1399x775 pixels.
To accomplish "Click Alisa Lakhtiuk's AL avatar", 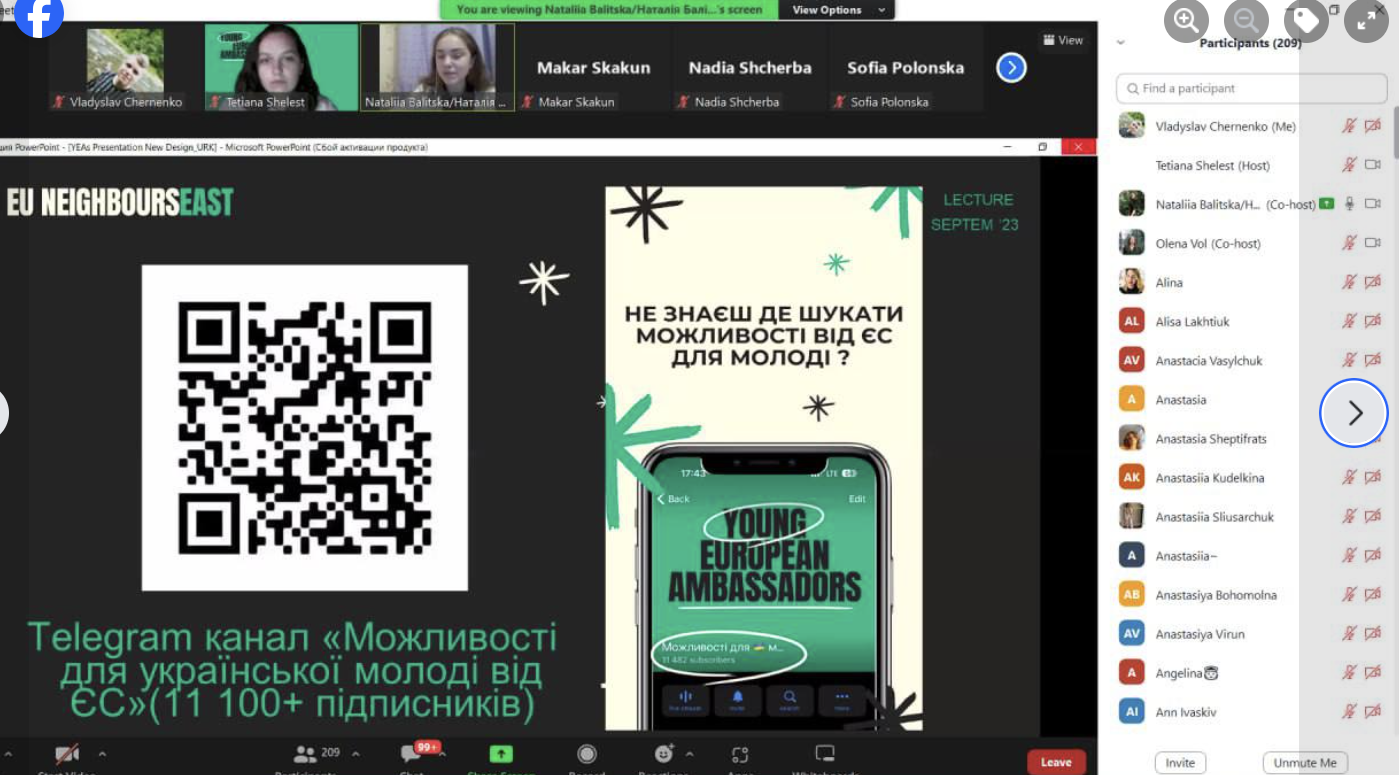I will (1132, 321).
